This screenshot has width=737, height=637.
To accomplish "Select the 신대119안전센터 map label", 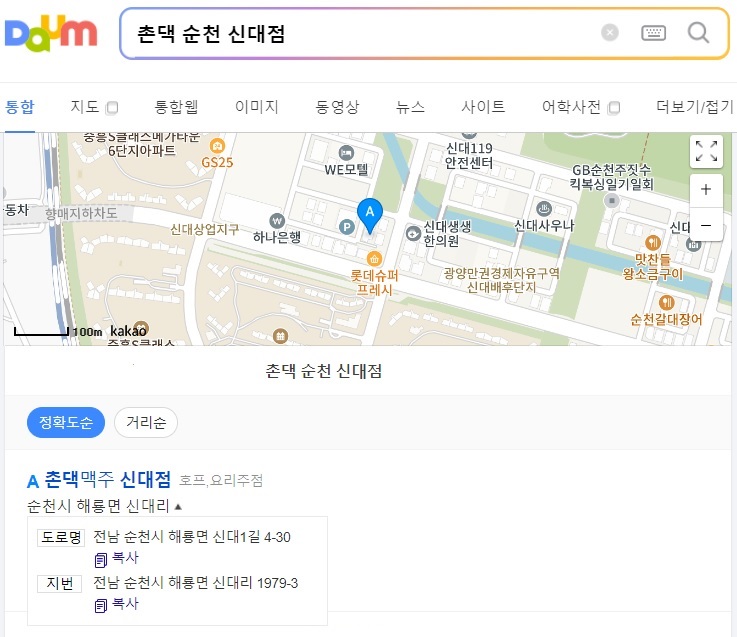I will click(x=469, y=156).
